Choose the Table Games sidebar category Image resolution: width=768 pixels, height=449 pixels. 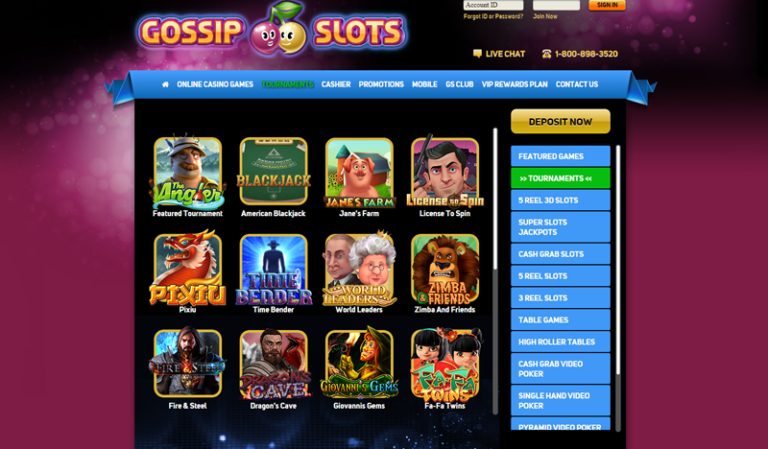[560, 320]
